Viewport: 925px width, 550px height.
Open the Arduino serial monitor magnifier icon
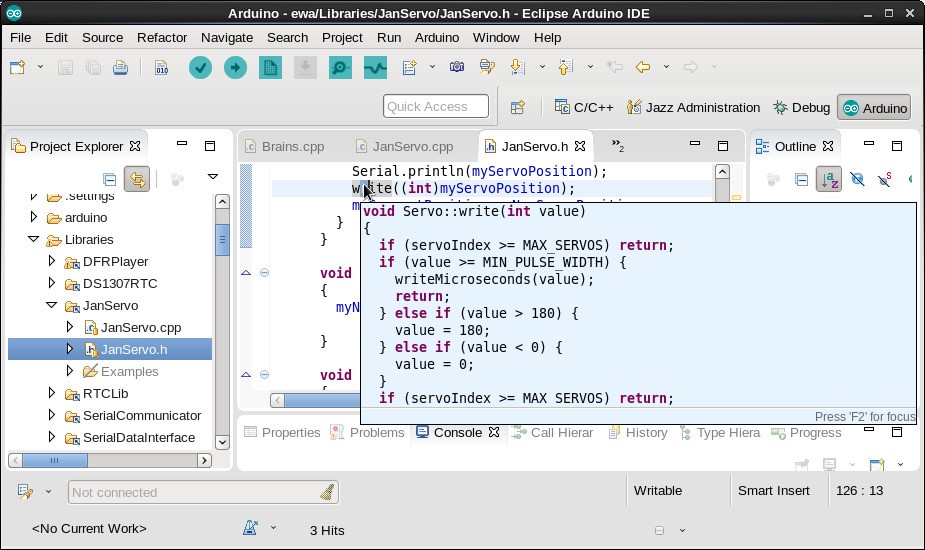pyautogui.click(x=340, y=68)
